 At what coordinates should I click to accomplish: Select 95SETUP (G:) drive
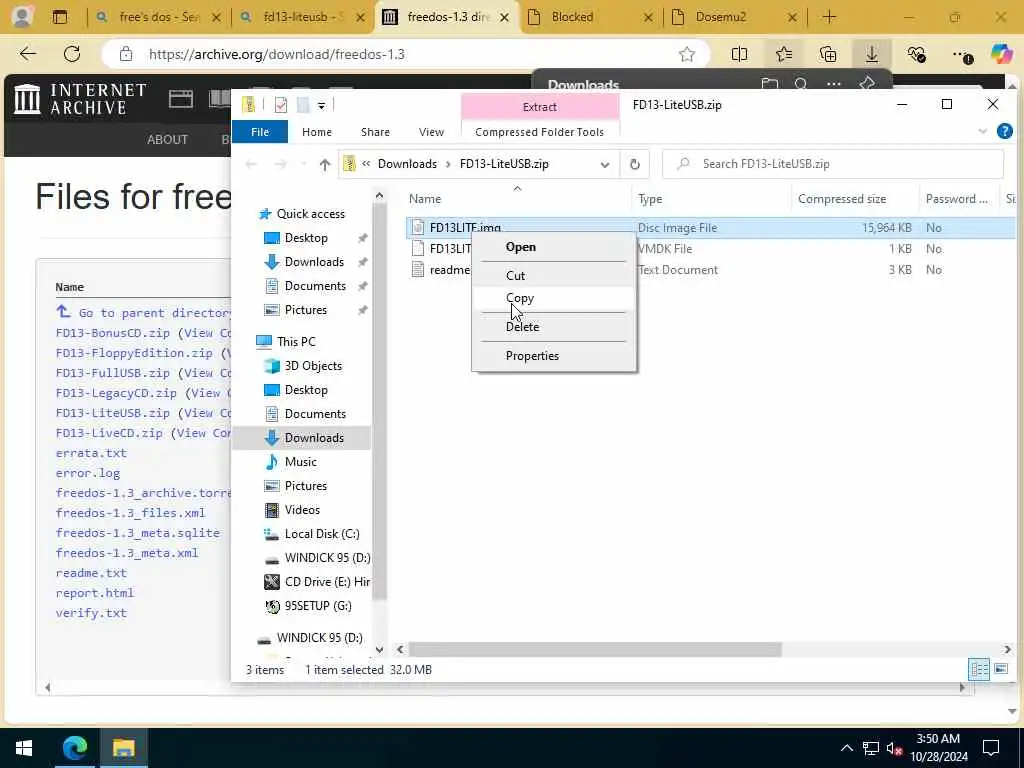(317, 606)
